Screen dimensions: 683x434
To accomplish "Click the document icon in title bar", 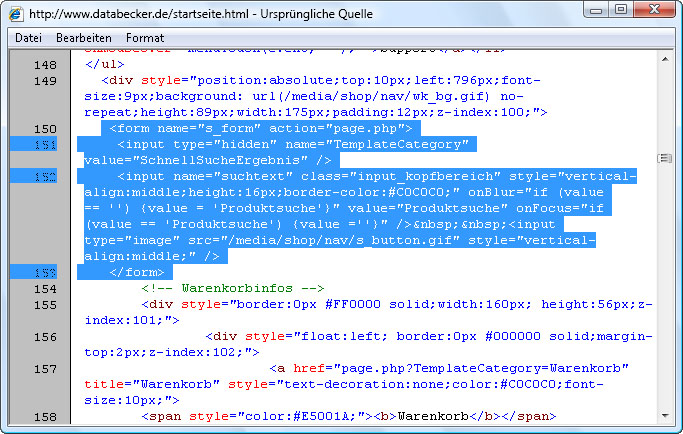I will click(x=17, y=15).
